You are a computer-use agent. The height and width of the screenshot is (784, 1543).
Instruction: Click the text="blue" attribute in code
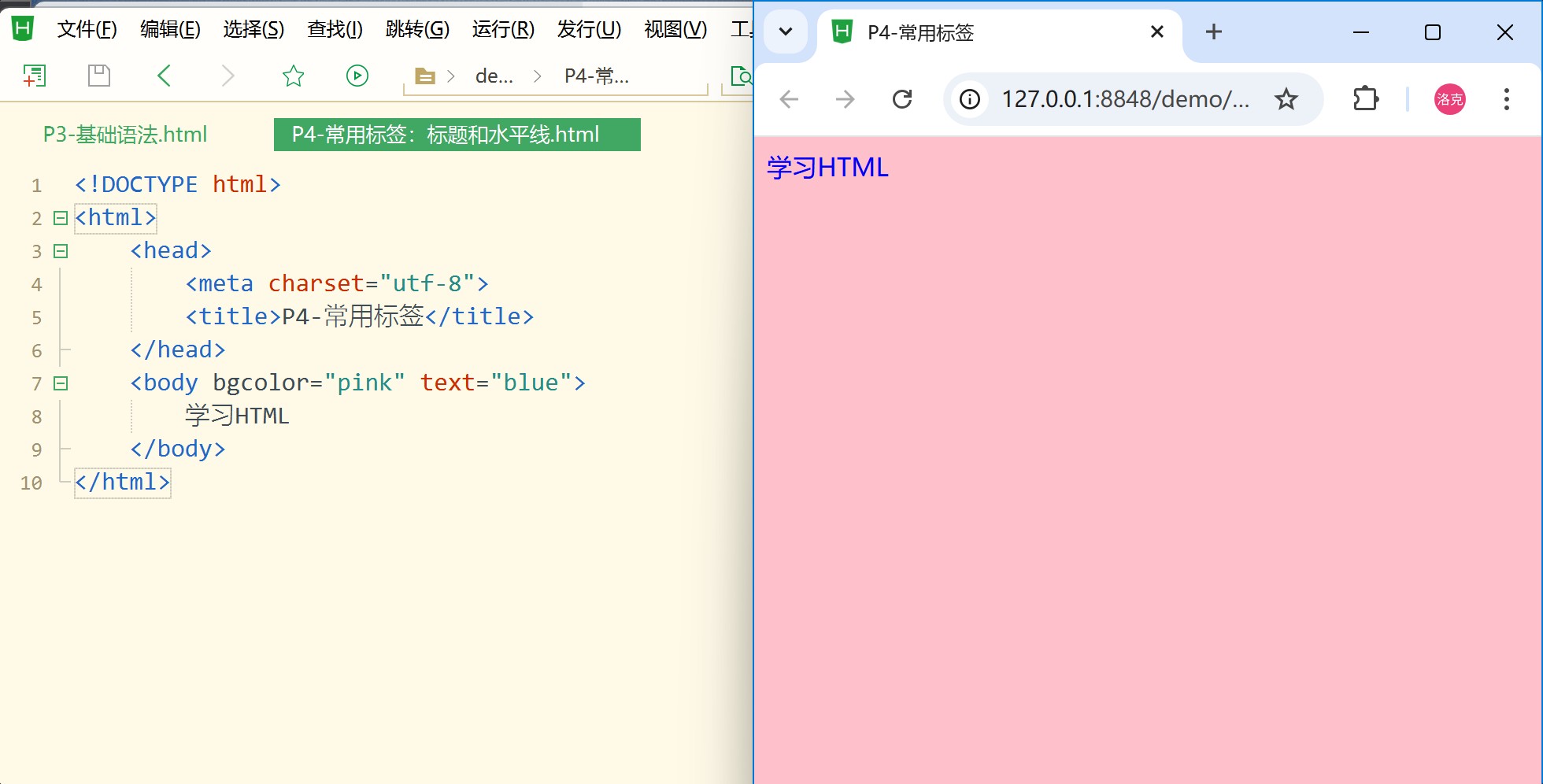click(x=496, y=383)
